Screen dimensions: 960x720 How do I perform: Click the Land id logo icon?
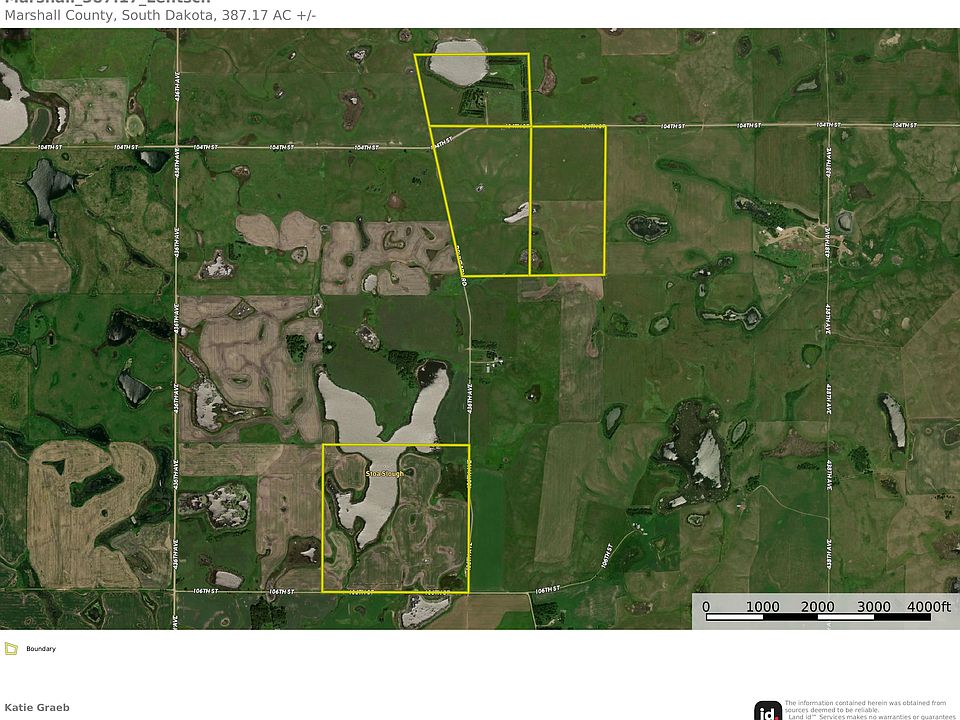pos(768,711)
